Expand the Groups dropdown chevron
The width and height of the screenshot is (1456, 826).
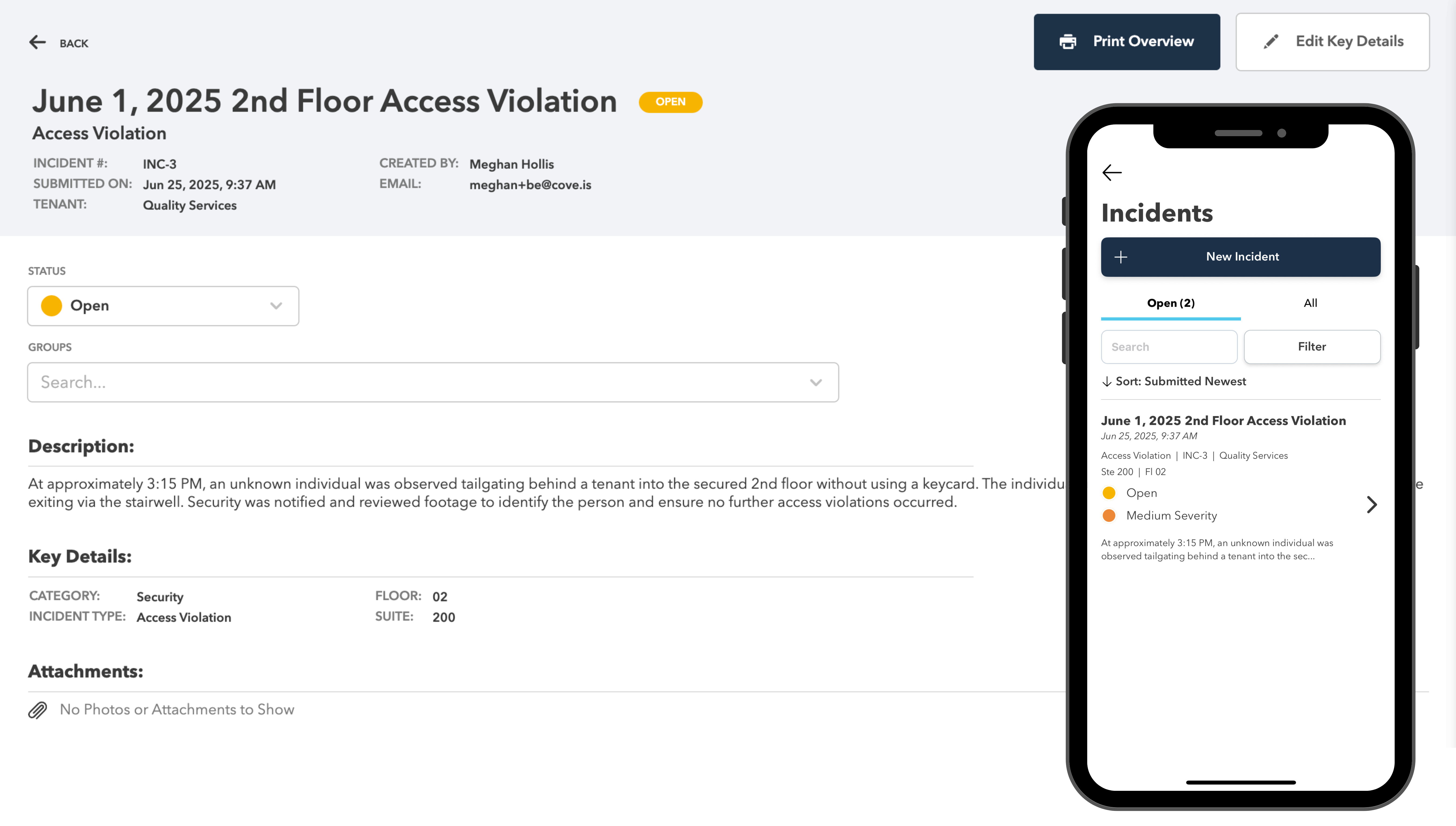pyautogui.click(x=816, y=382)
